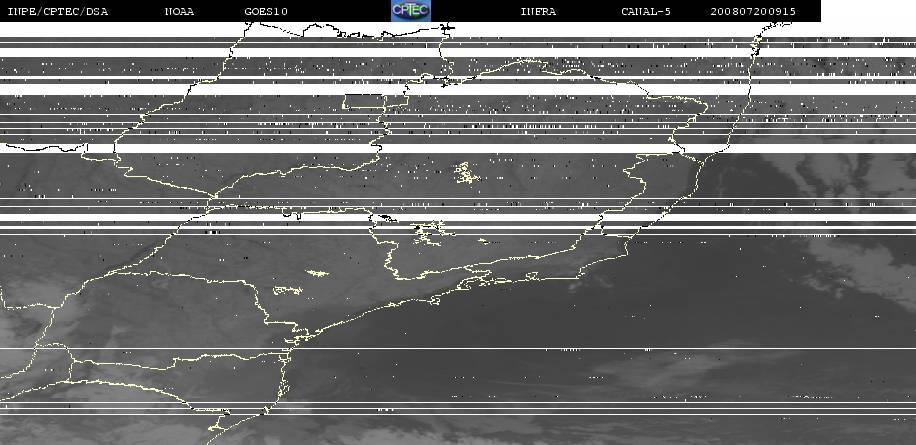Viewport: 916px width, 445px height.
Task: Select the thin white scan line over ocean
Action: click(458, 349)
